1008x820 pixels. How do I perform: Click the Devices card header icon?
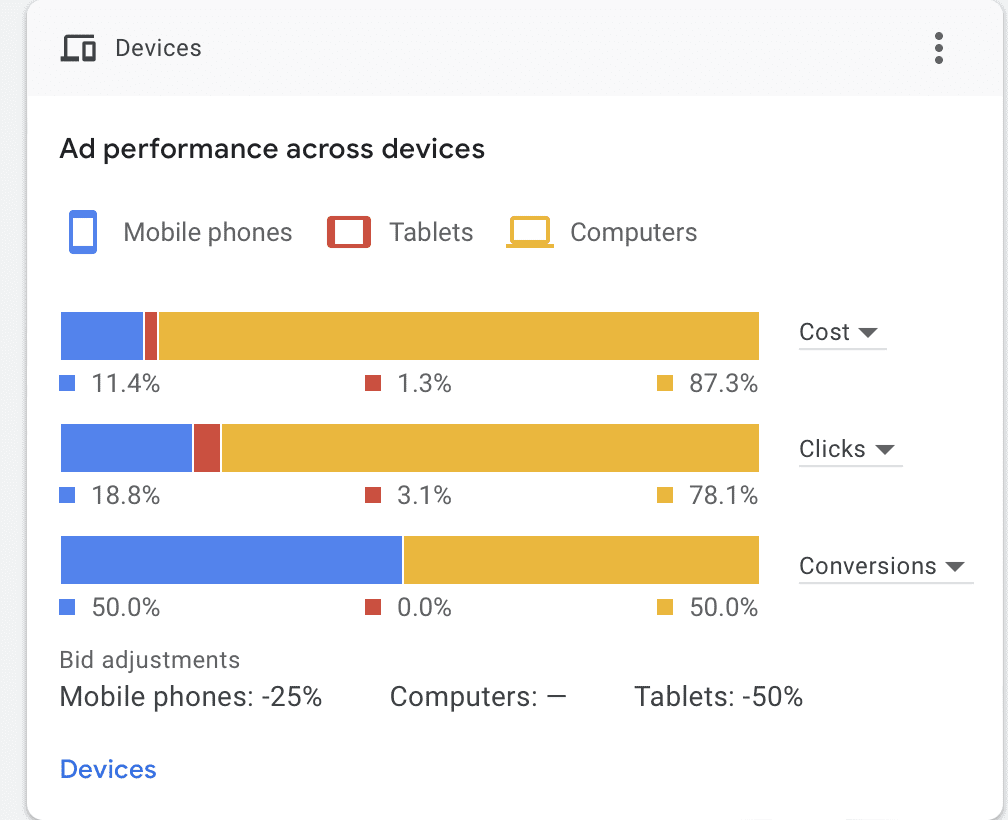click(x=79, y=48)
